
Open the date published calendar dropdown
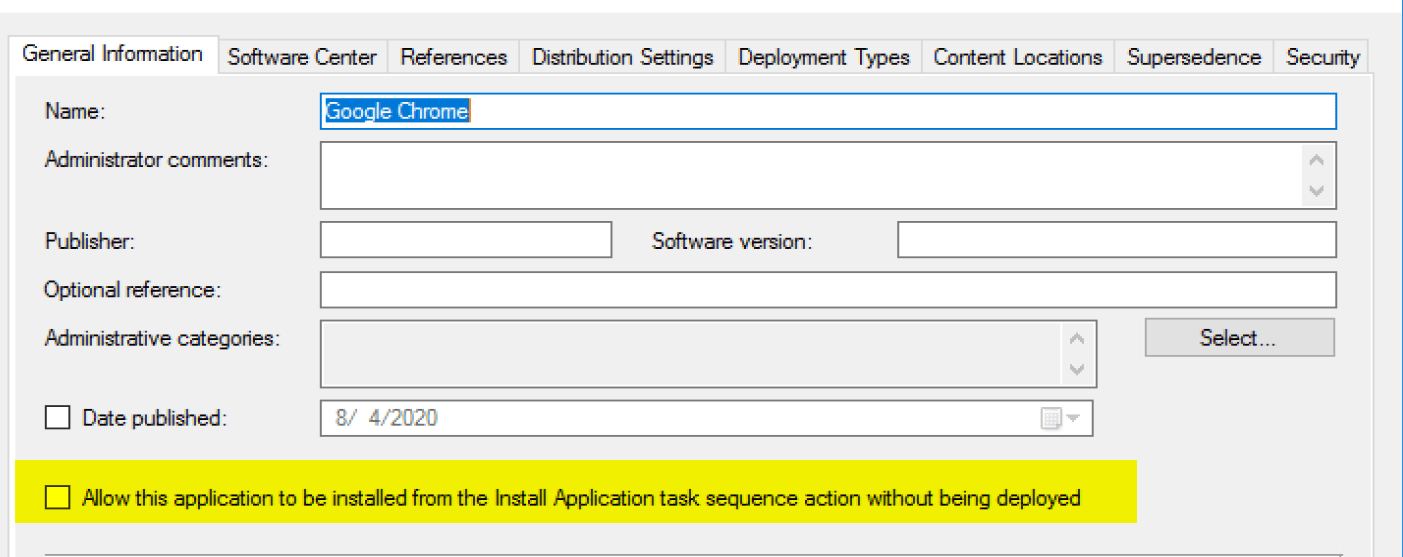pyautogui.click(x=1074, y=419)
